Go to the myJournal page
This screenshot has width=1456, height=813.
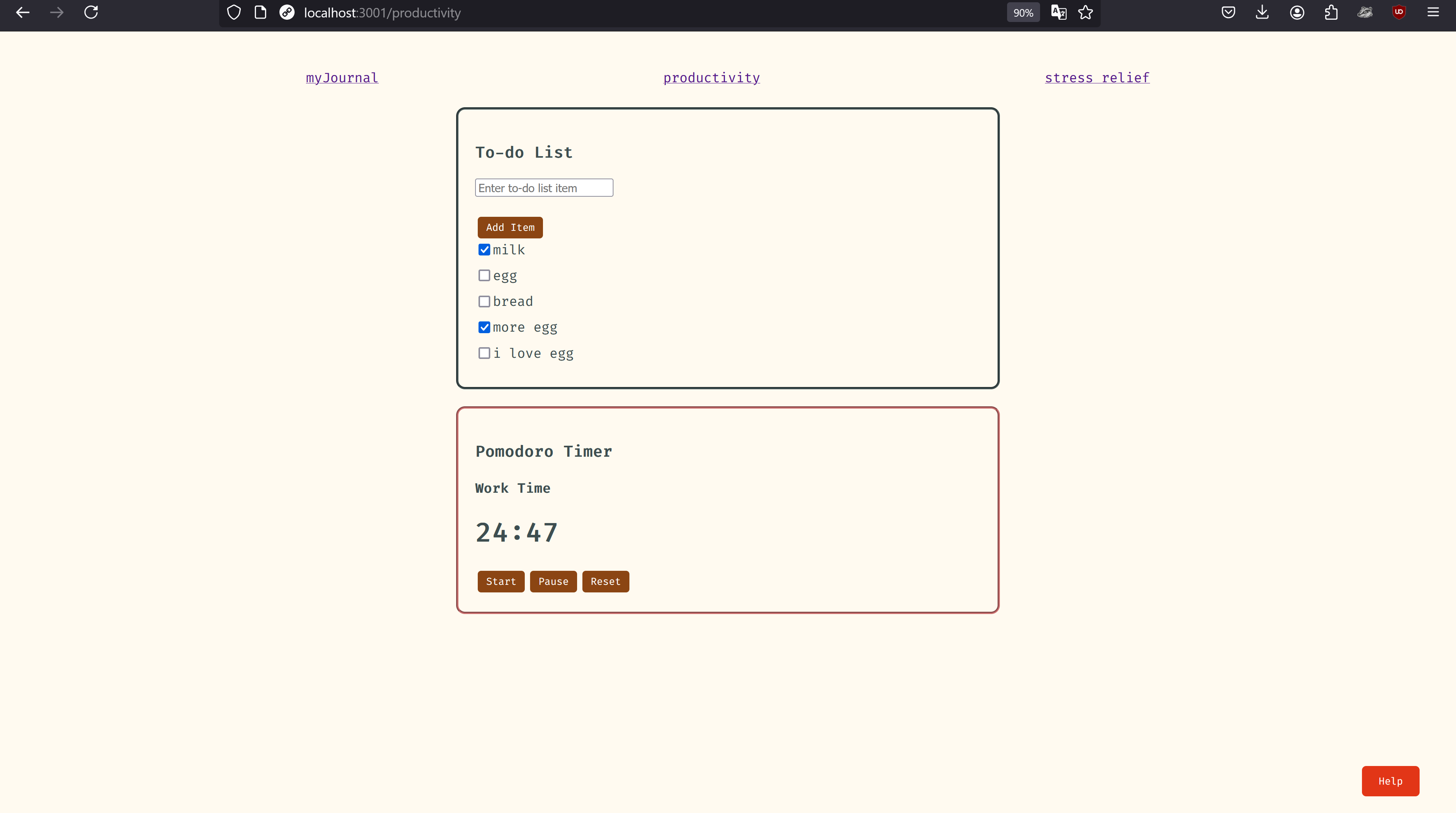click(342, 78)
